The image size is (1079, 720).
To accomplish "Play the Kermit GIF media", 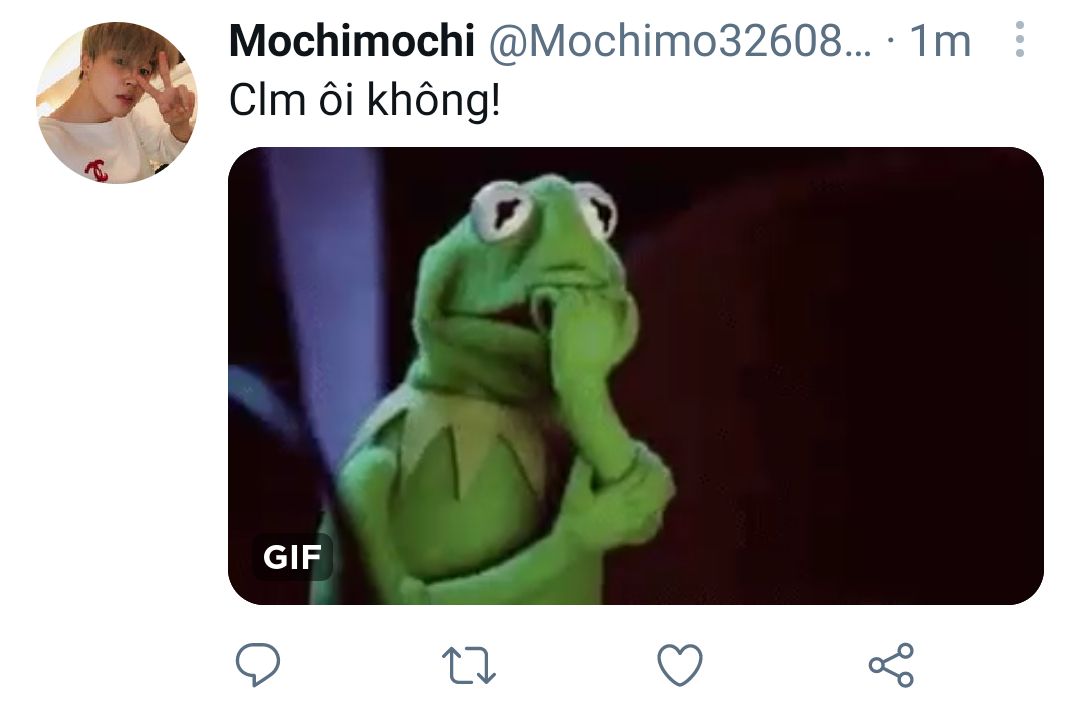I will point(636,376).
